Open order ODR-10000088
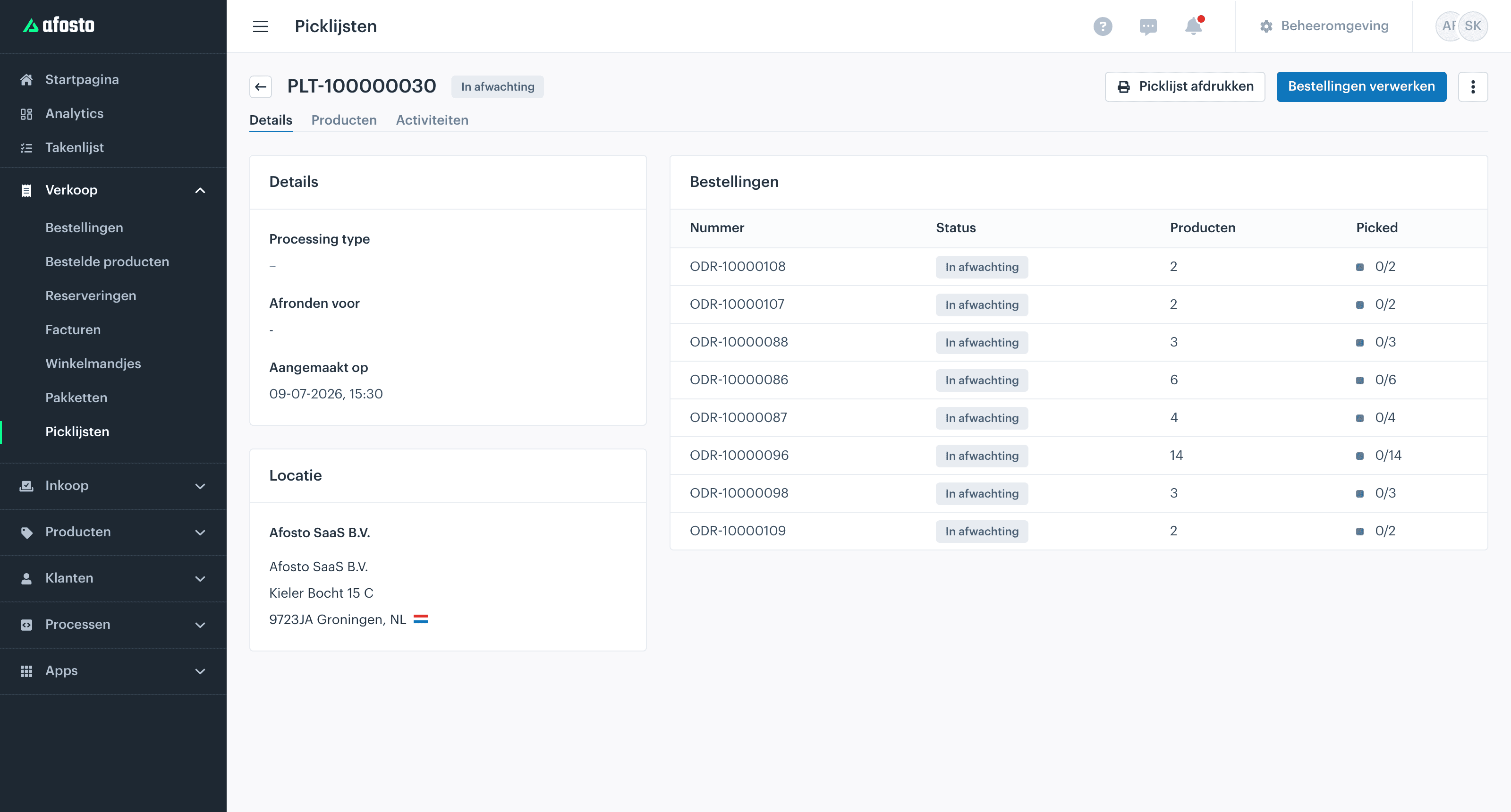The height and width of the screenshot is (812, 1511). point(739,342)
